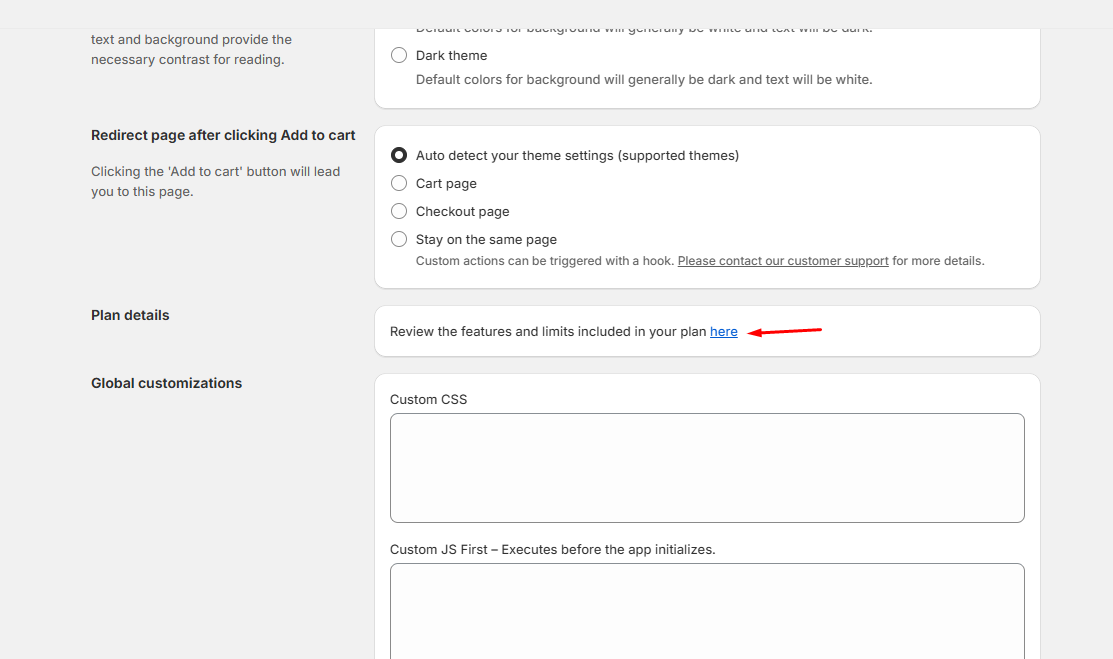
Task: Click the 'Custom CSS' field label
Action: [428, 400]
